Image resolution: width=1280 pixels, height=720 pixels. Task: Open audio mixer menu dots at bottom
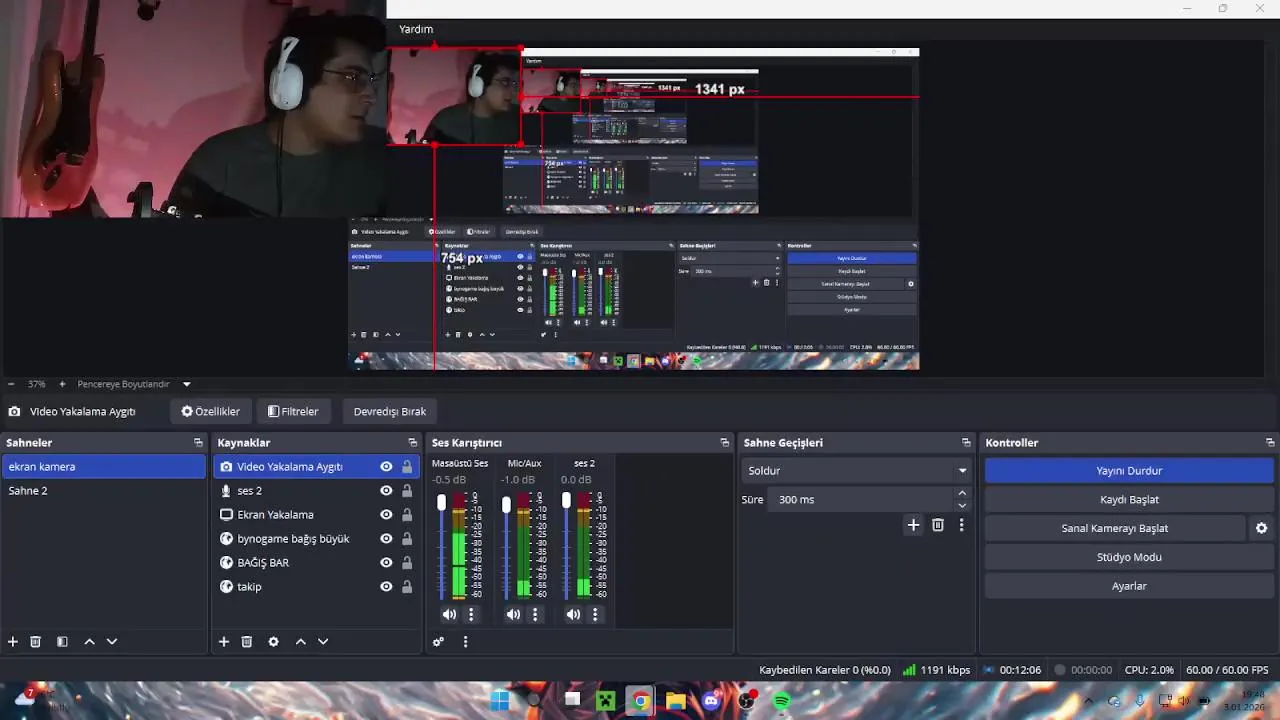[465, 642]
